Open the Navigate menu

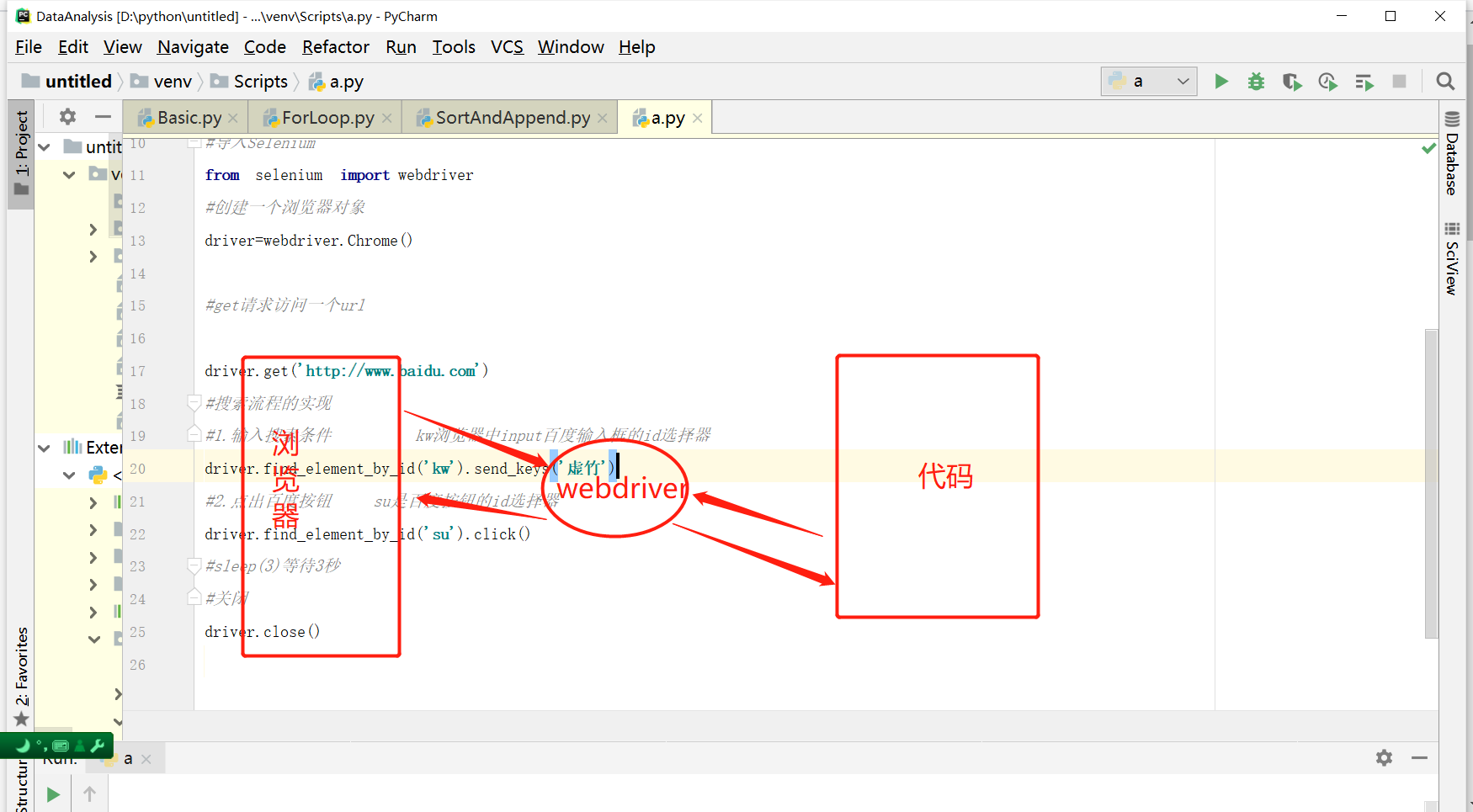click(193, 47)
